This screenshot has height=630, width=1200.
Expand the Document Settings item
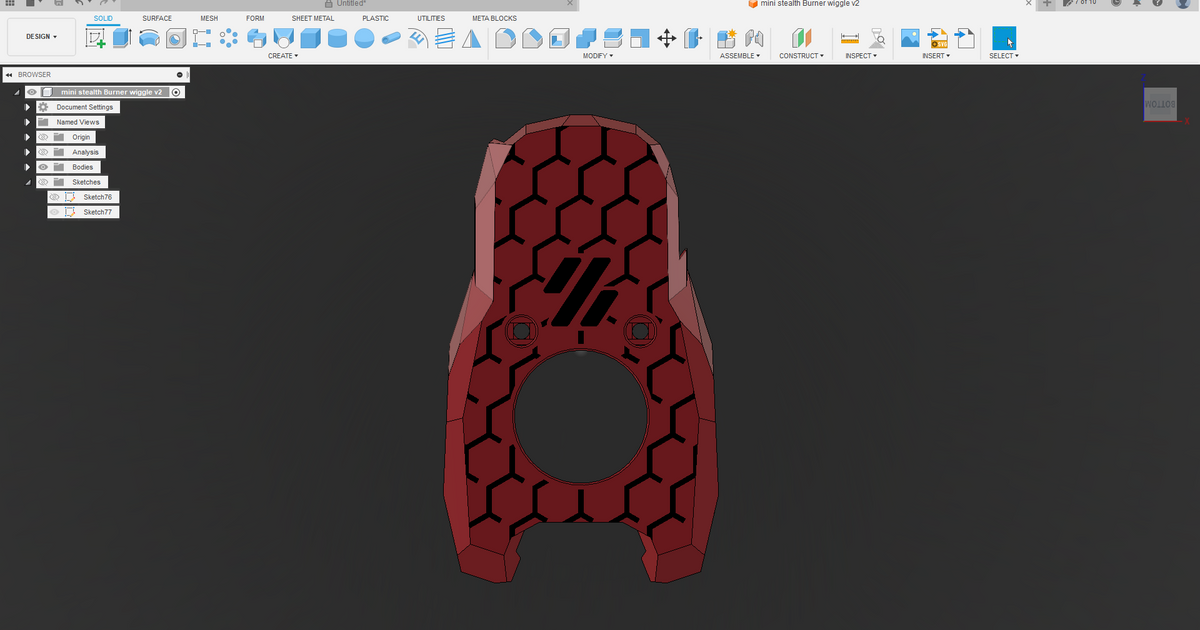27,107
